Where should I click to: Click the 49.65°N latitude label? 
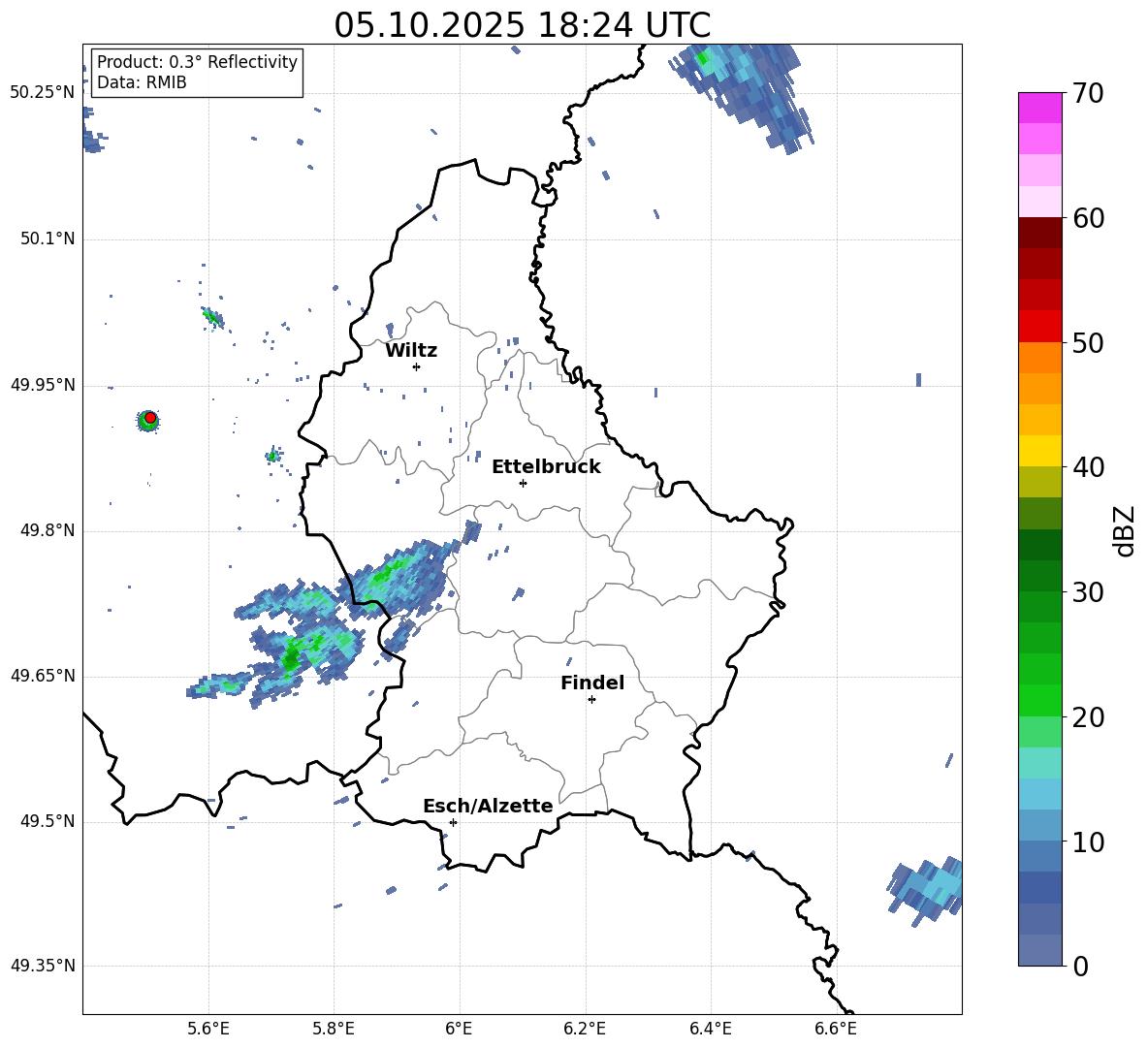point(43,676)
